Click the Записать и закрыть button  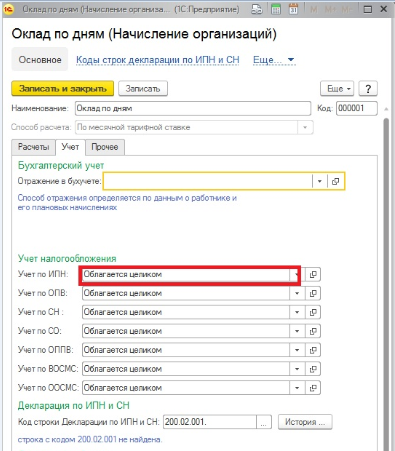[63, 89]
